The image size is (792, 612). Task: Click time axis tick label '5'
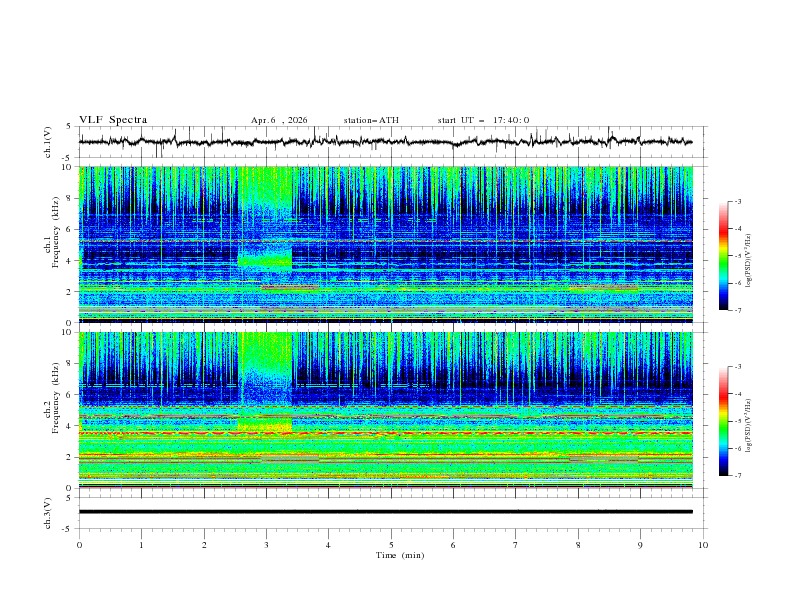(391, 545)
